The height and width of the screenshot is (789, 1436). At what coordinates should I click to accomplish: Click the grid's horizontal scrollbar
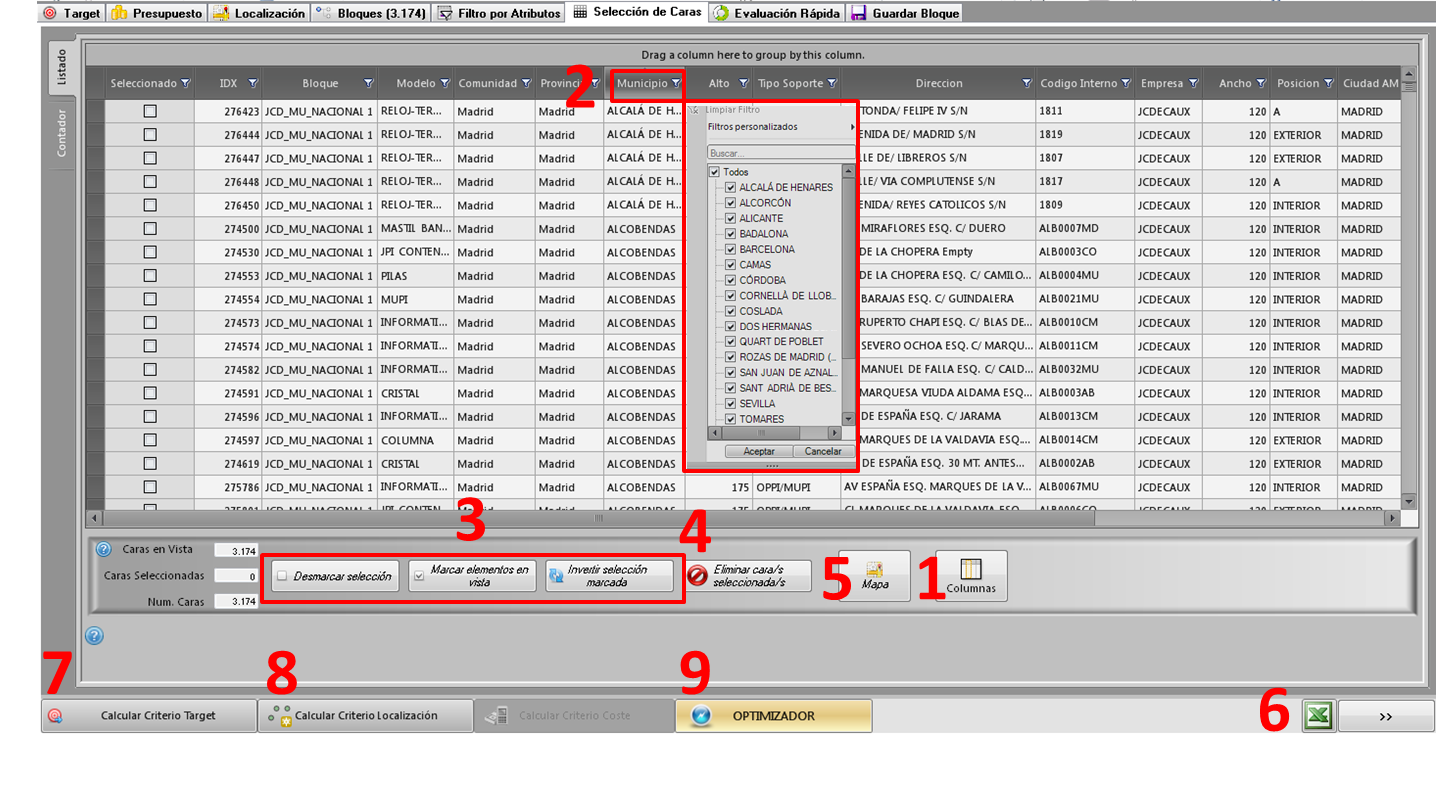(x=600, y=518)
